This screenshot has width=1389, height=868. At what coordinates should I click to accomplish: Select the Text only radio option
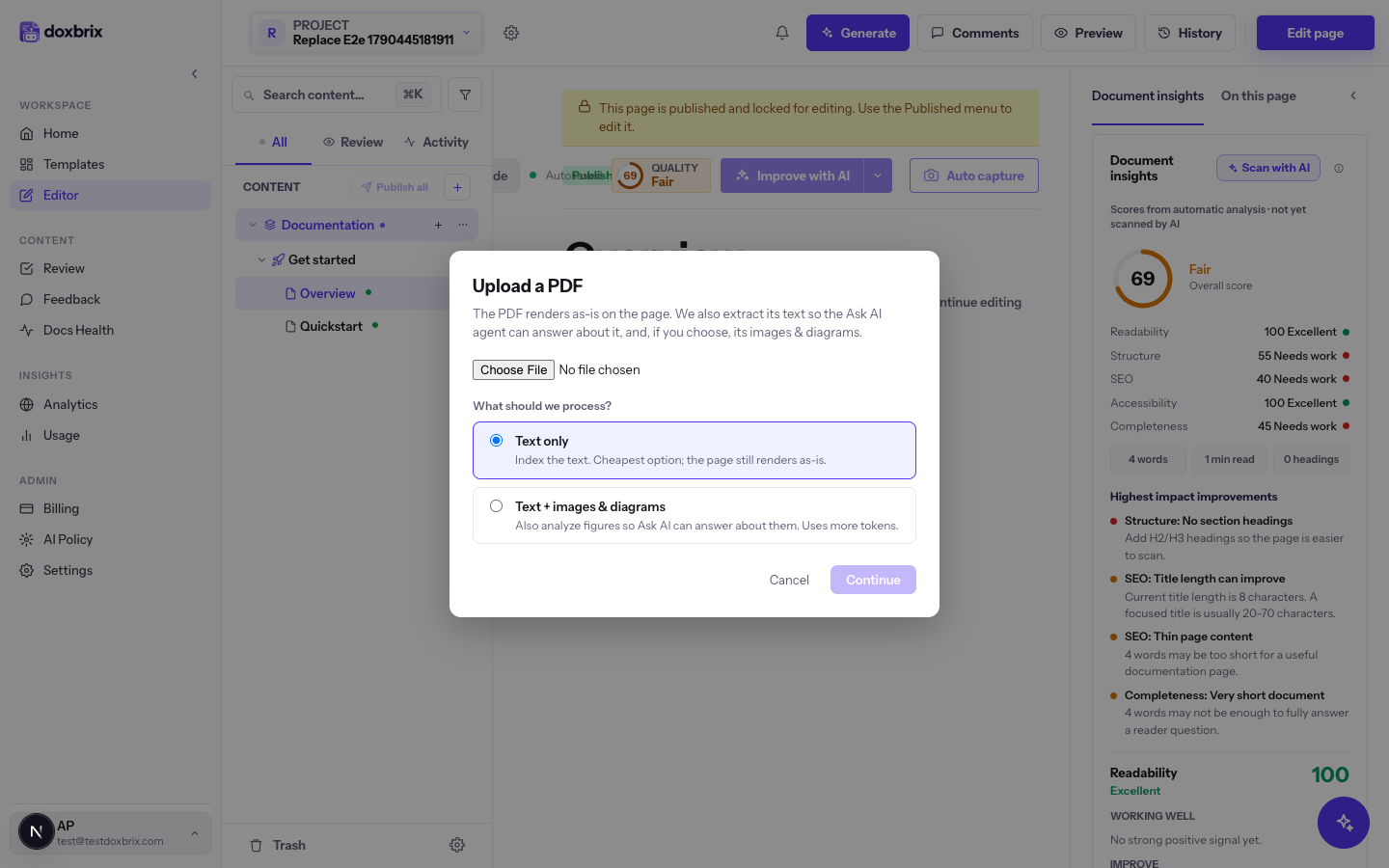click(x=496, y=441)
